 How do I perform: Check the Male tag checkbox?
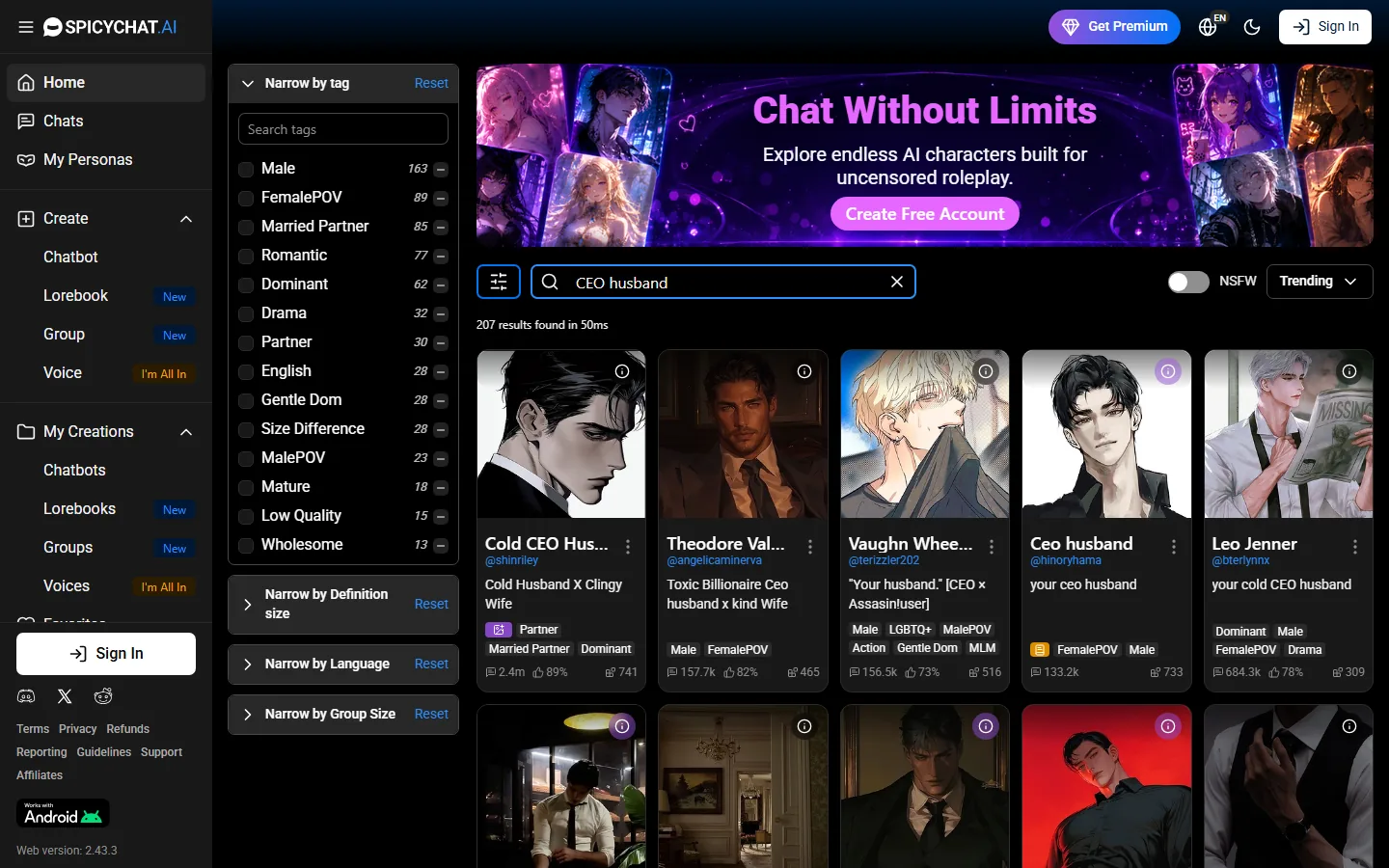pos(246,169)
